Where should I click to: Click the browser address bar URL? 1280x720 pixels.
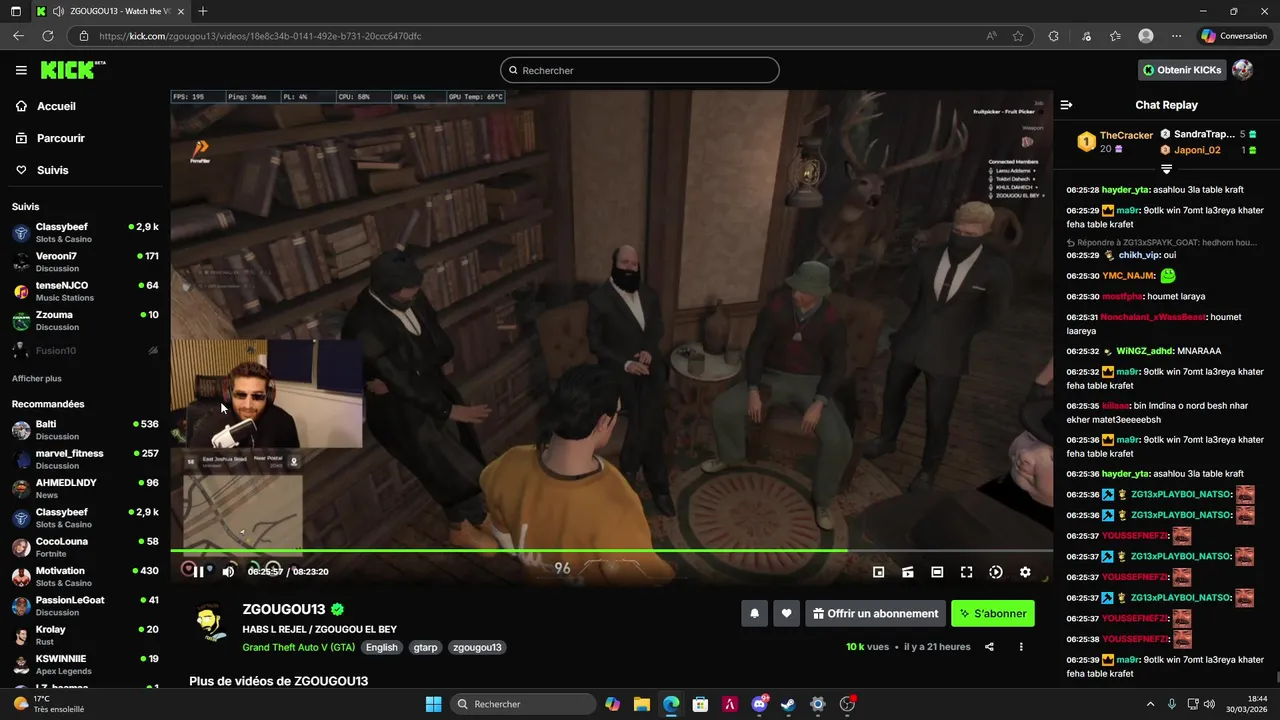click(x=260, y=36)
